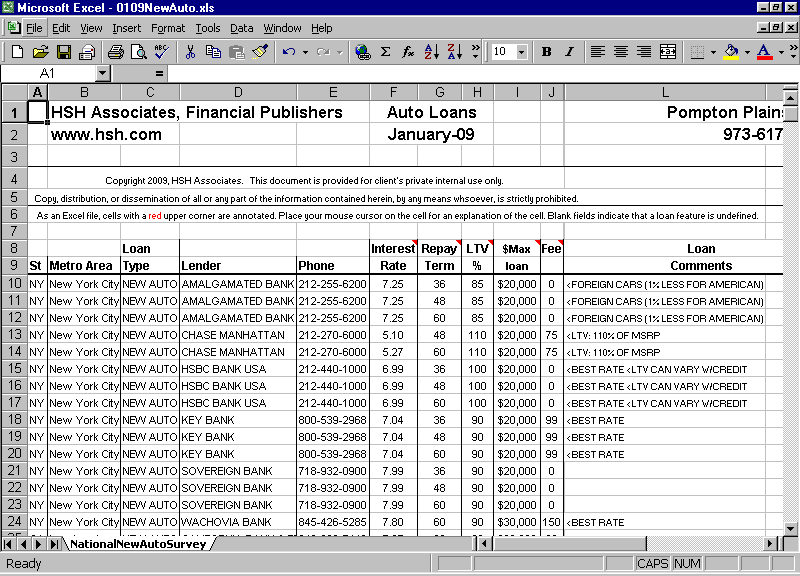Click Merge and Center icon

[668, 52]
